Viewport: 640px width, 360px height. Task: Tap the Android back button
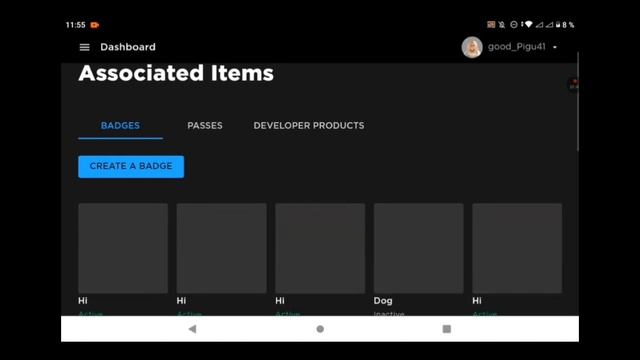[192, 329]
